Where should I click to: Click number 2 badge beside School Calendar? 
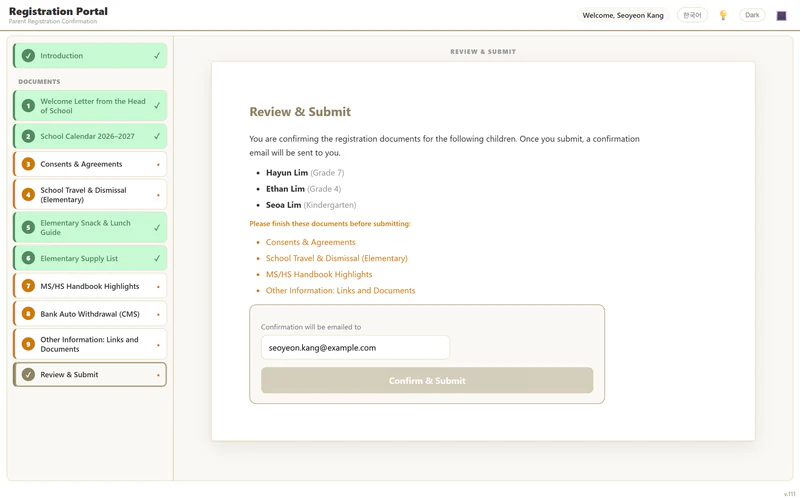tap(29, 136)
